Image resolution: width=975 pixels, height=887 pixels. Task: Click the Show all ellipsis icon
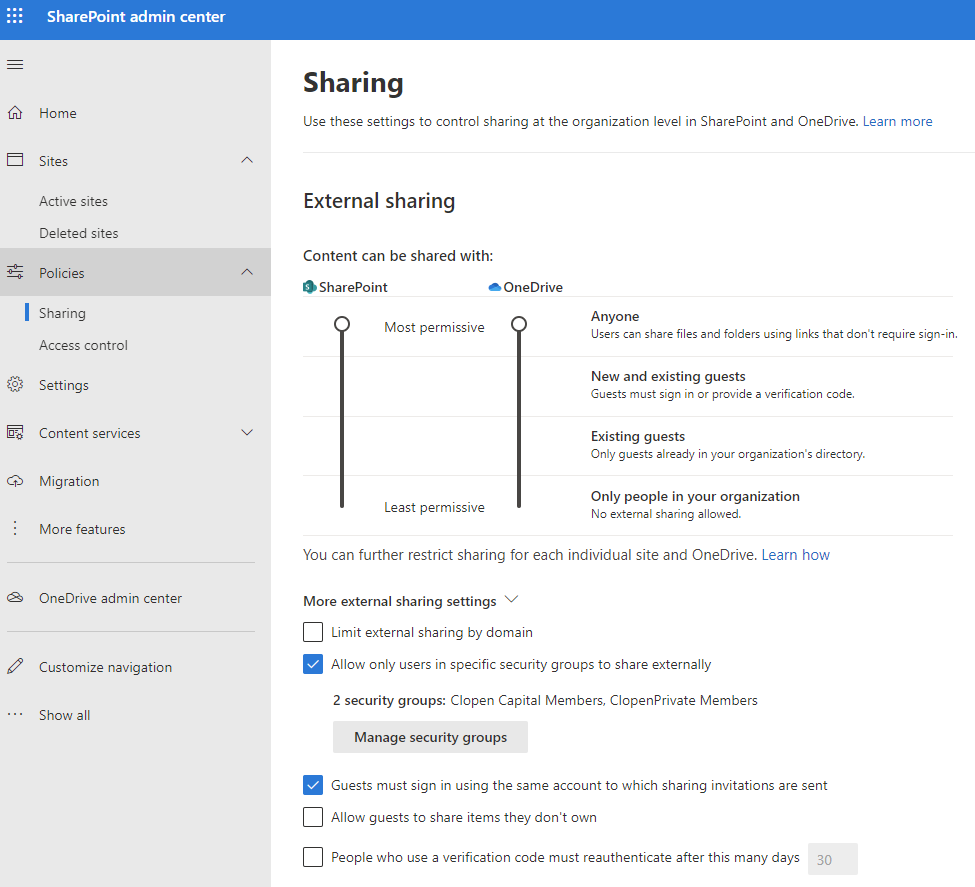(15, 714)
